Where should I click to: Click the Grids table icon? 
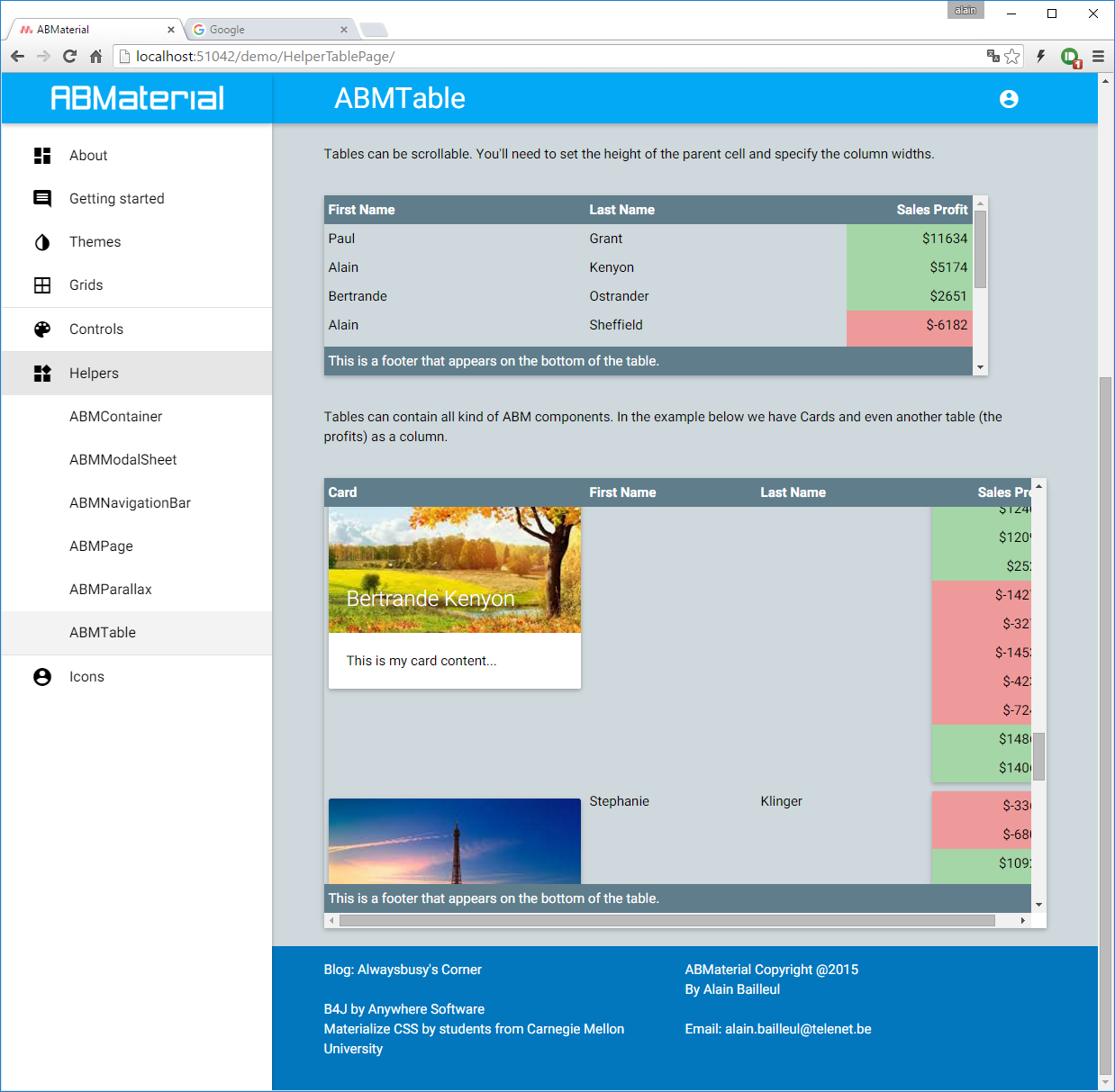click(x=42, y=285)
